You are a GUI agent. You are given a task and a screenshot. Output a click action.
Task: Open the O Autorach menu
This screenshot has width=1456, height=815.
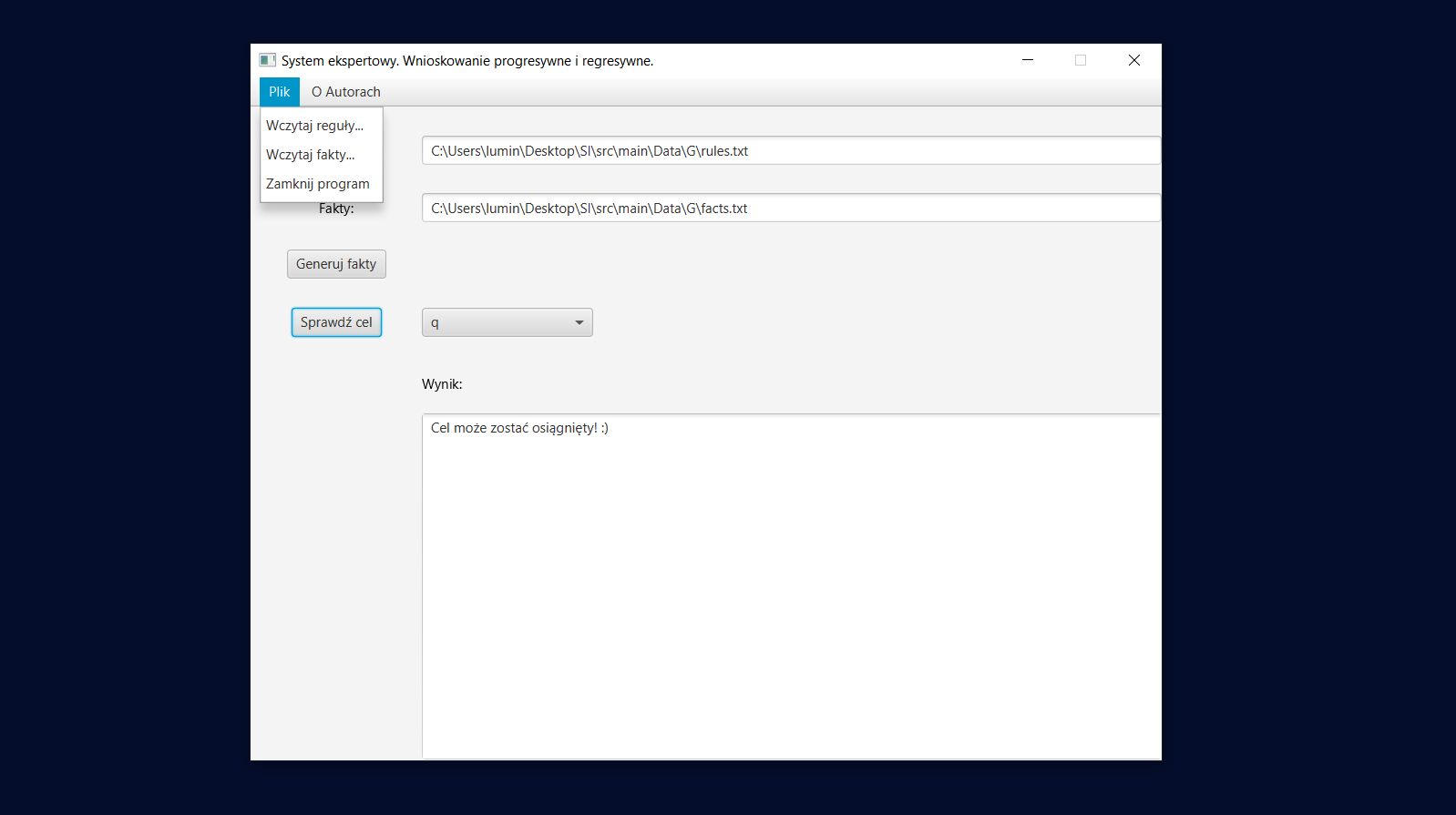[x=345, y=92]
